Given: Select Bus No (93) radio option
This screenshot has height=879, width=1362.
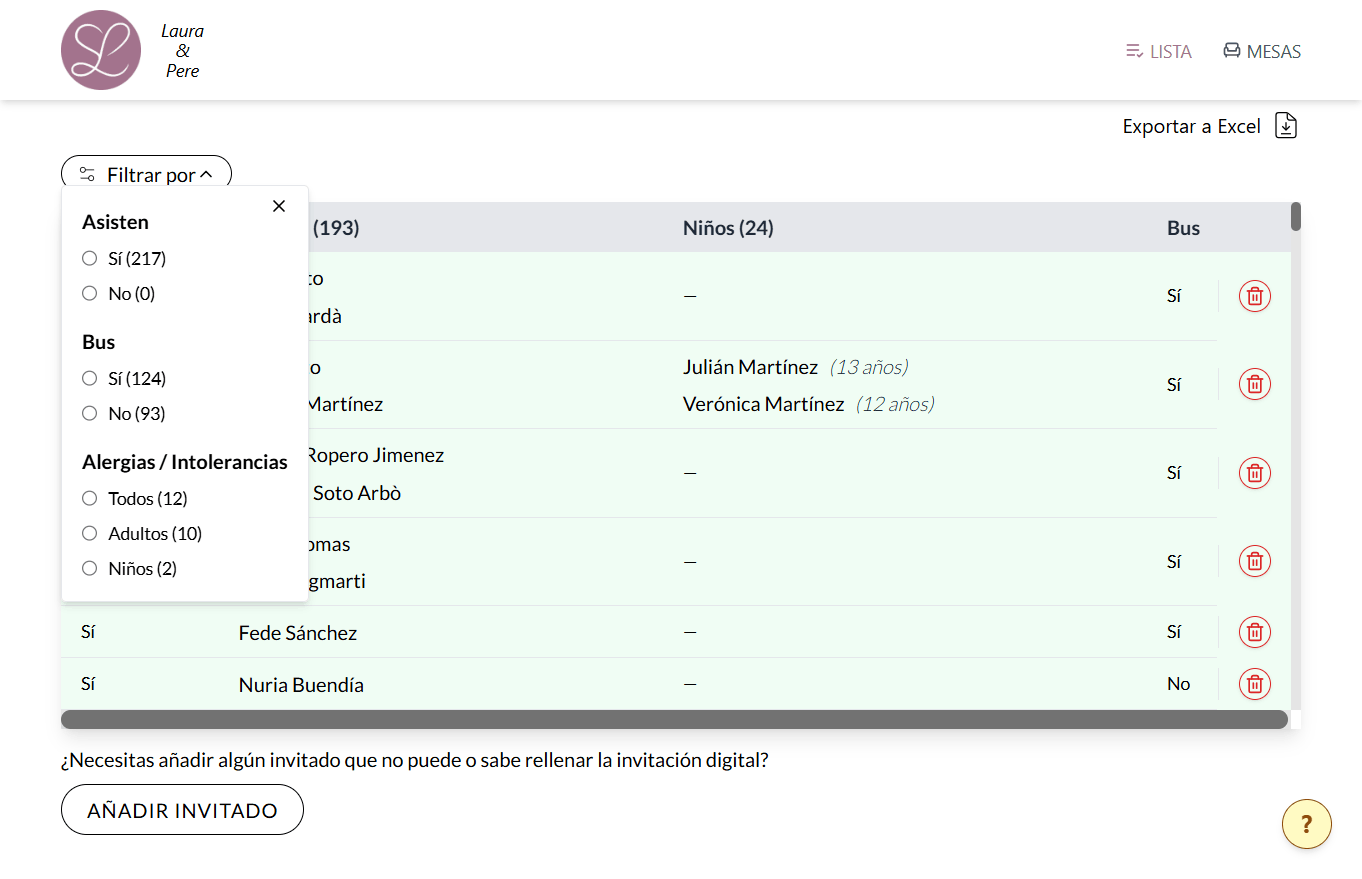Looking at the screenshot, I should pyautogui.click(x=90, y=413).
